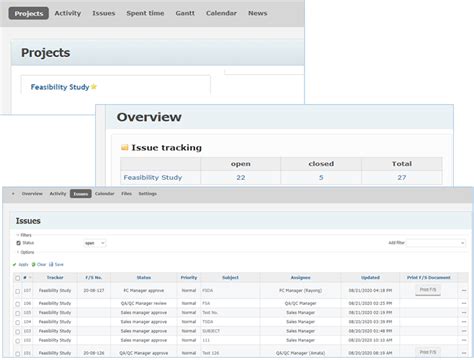Viewport: 474px width, 360px height.
Task: Click F/S No. 20-08-127 cell
Action: point(94,291)
